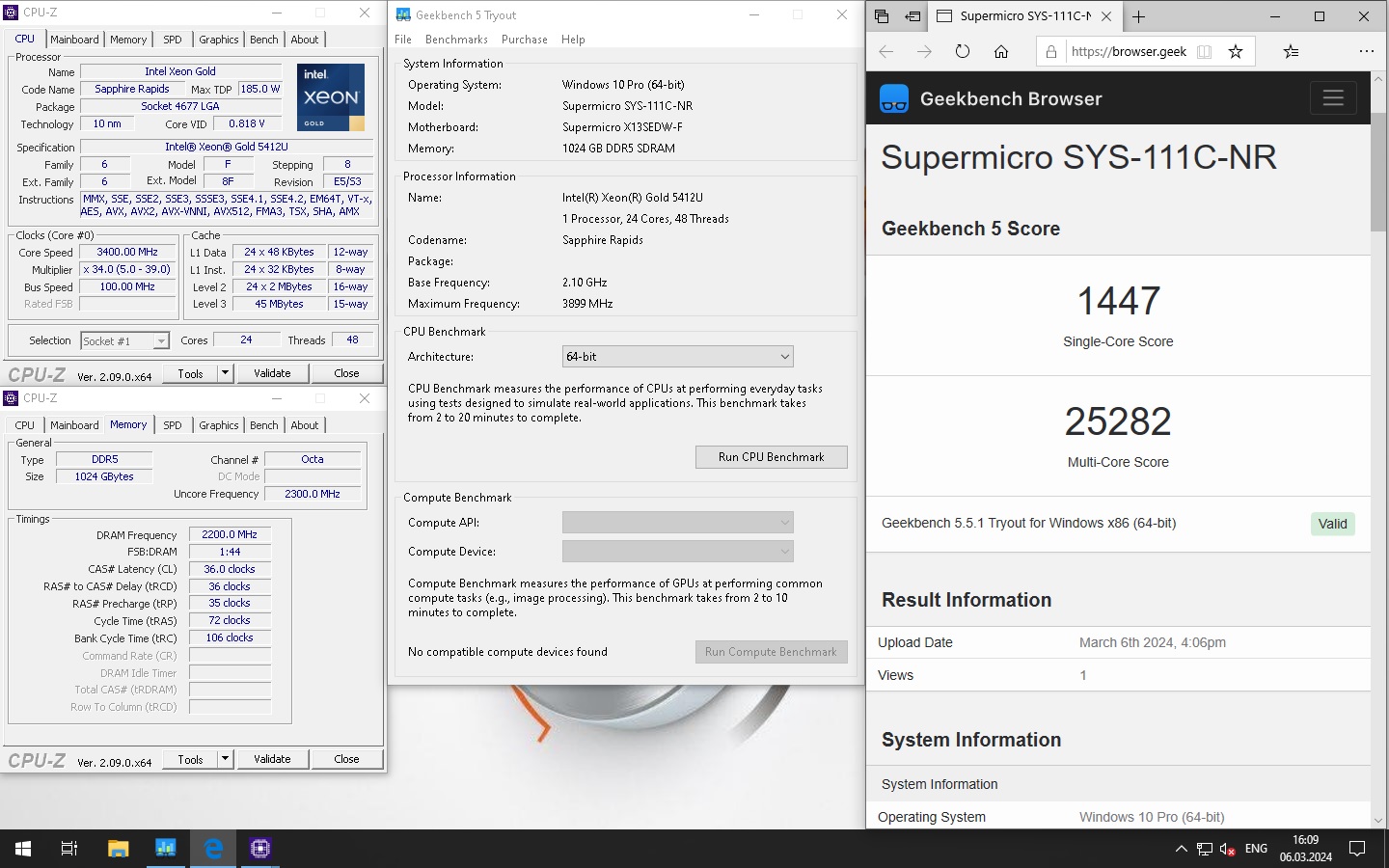Click the Geekbench taskbar icon
The width and height of the screenshot is (1389, 868).
166,849
